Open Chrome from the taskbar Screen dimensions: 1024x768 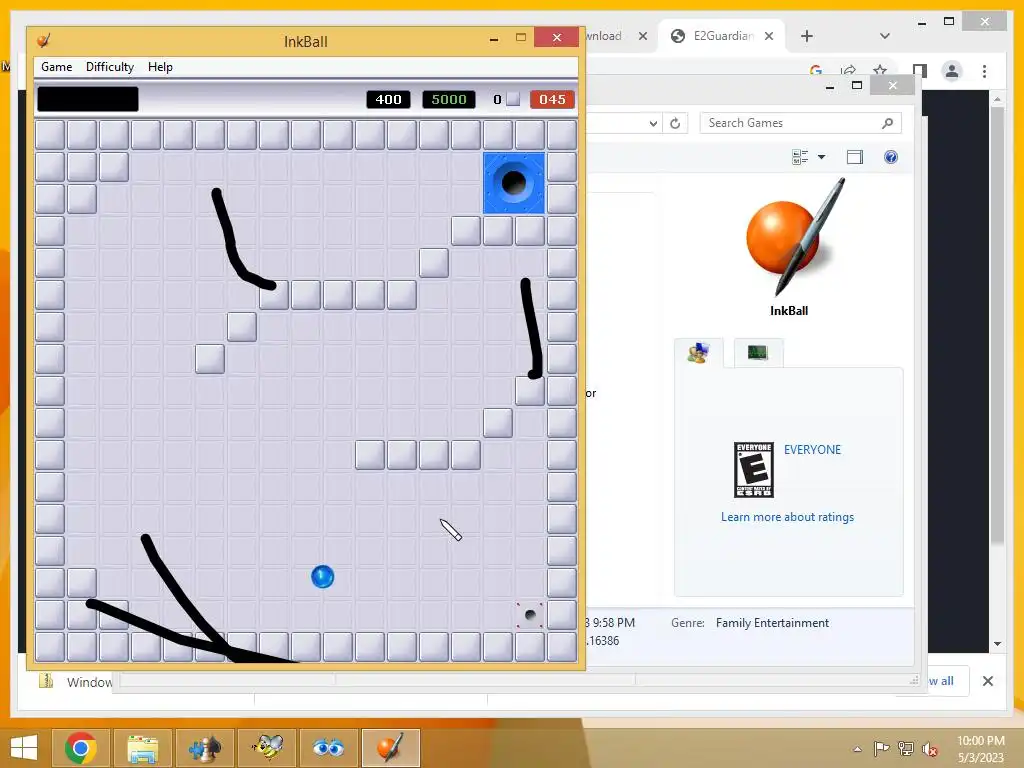[x=80, y=747]
